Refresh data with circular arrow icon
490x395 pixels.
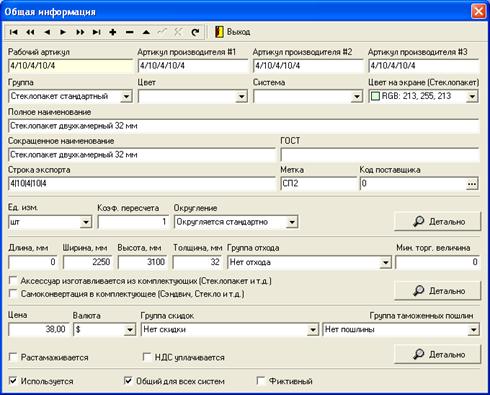click(x=195, y=32)
